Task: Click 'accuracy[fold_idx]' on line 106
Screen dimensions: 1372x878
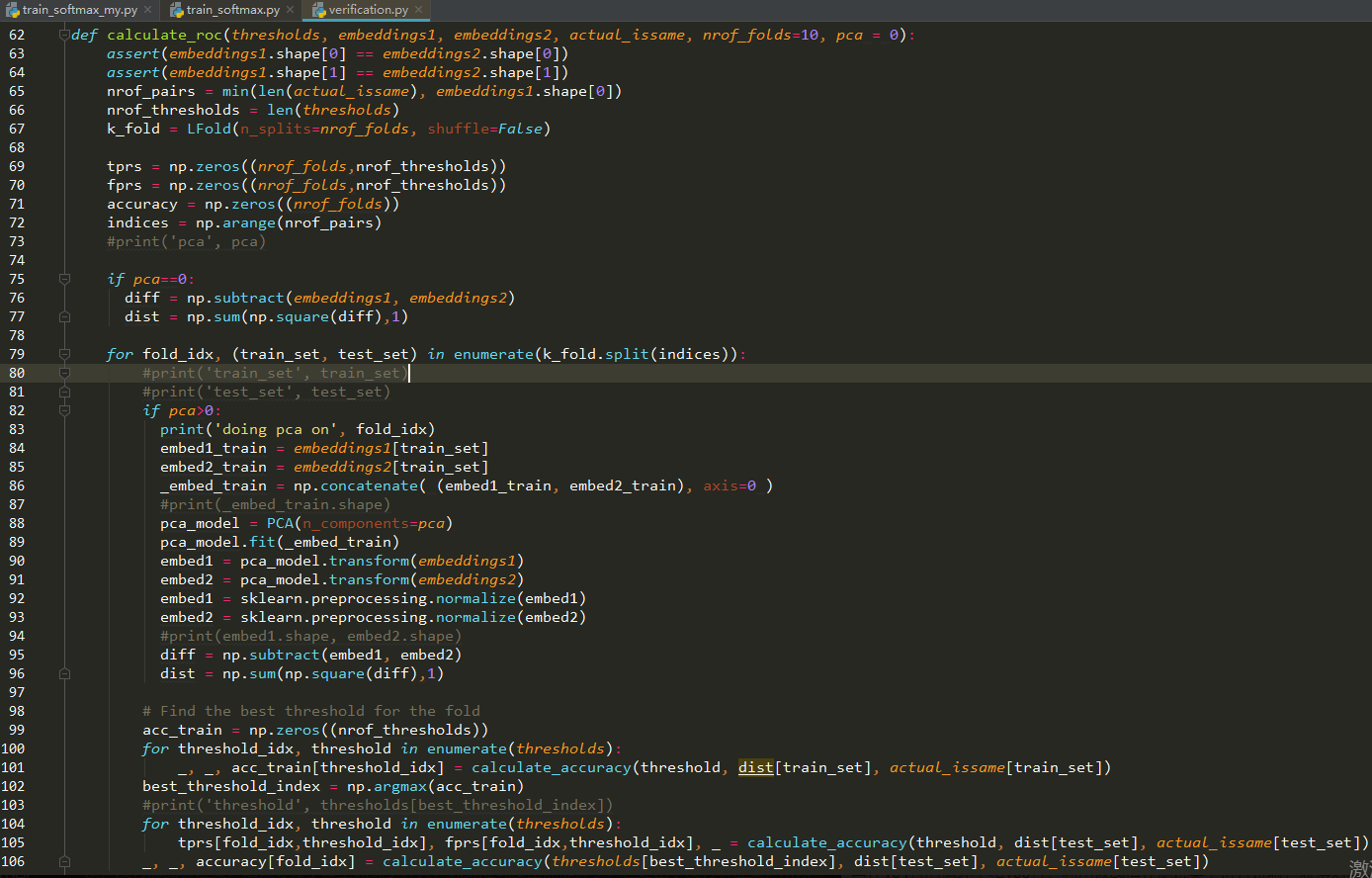Action: [x=276, y=861]
